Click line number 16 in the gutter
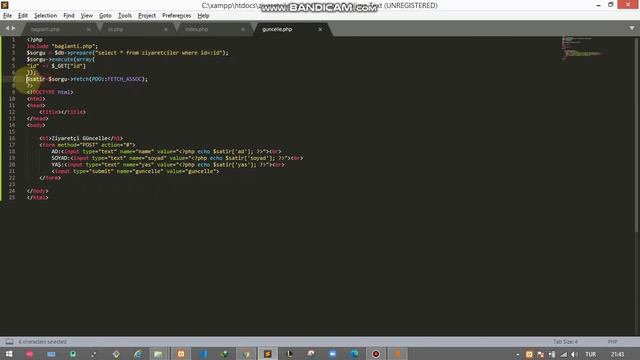Viewport: 640px width, 360px height. pyautogui.click(x=12, y=138)
